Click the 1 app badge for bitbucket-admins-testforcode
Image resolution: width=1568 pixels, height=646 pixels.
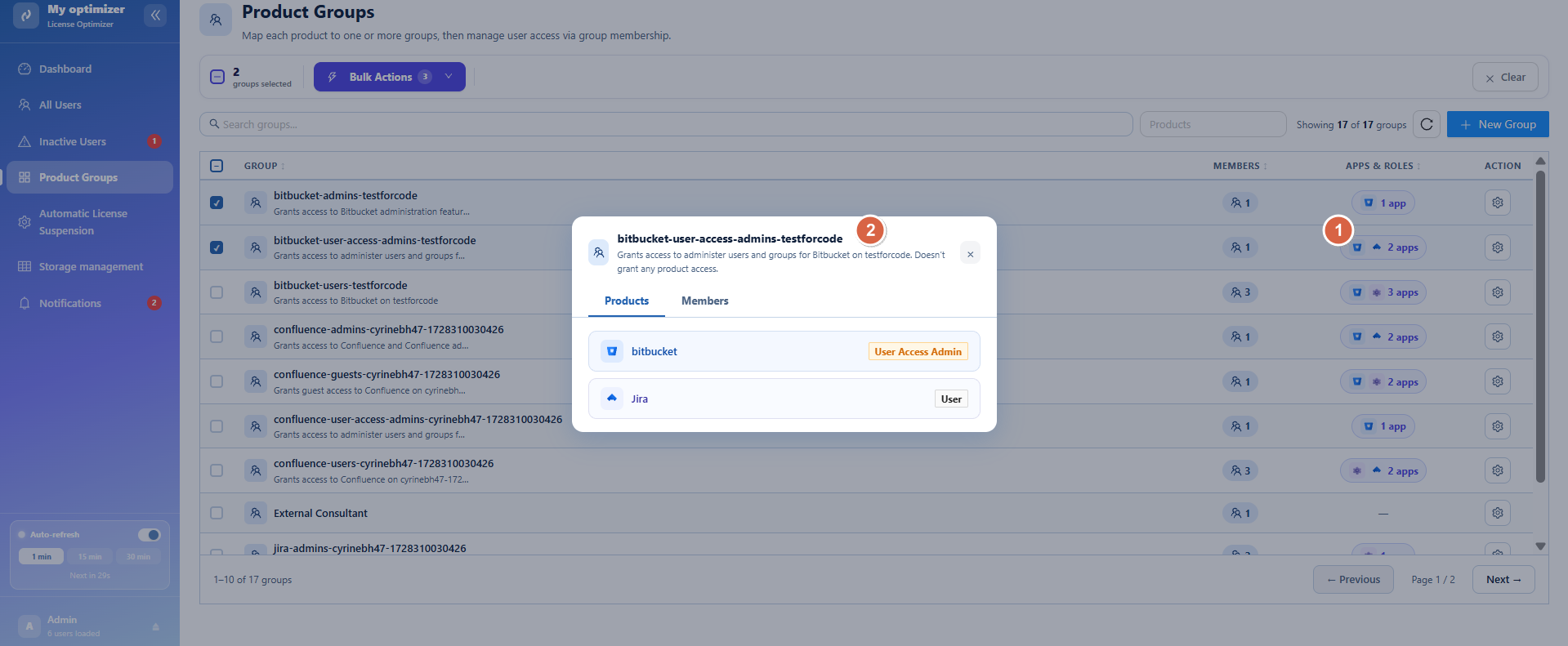(x=1383, y=203)
